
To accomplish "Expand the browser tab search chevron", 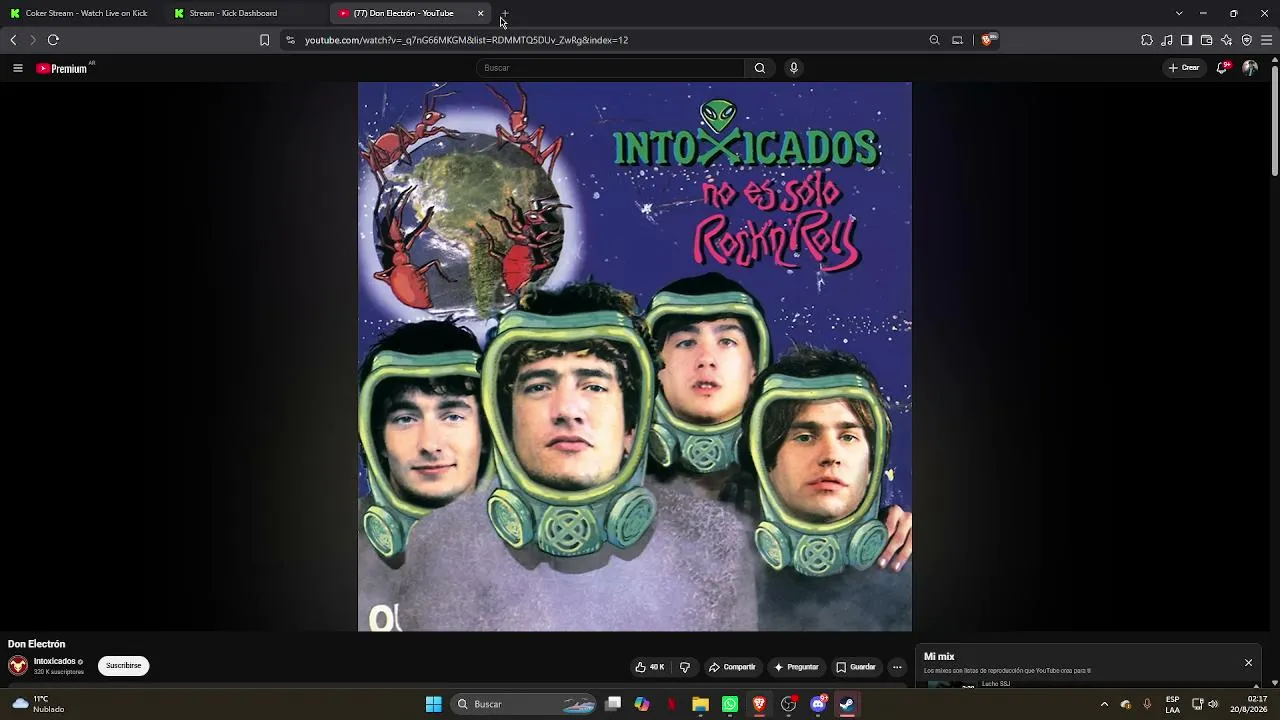I will coord(1179,13).
